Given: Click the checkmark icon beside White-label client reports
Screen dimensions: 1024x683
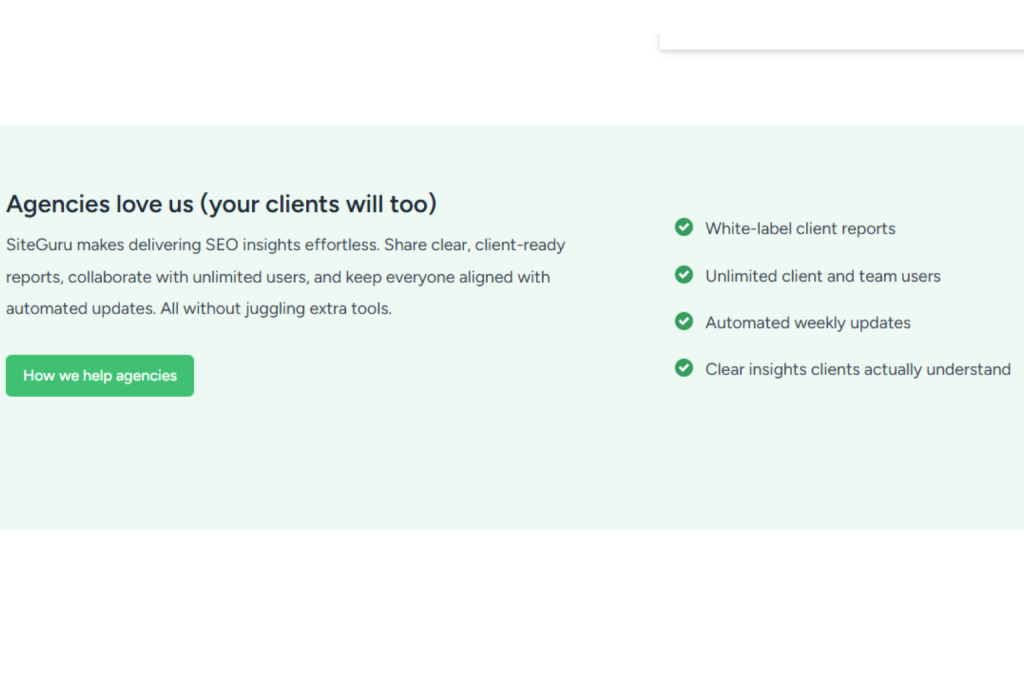Looking at the screenshot, I should 684,228.
